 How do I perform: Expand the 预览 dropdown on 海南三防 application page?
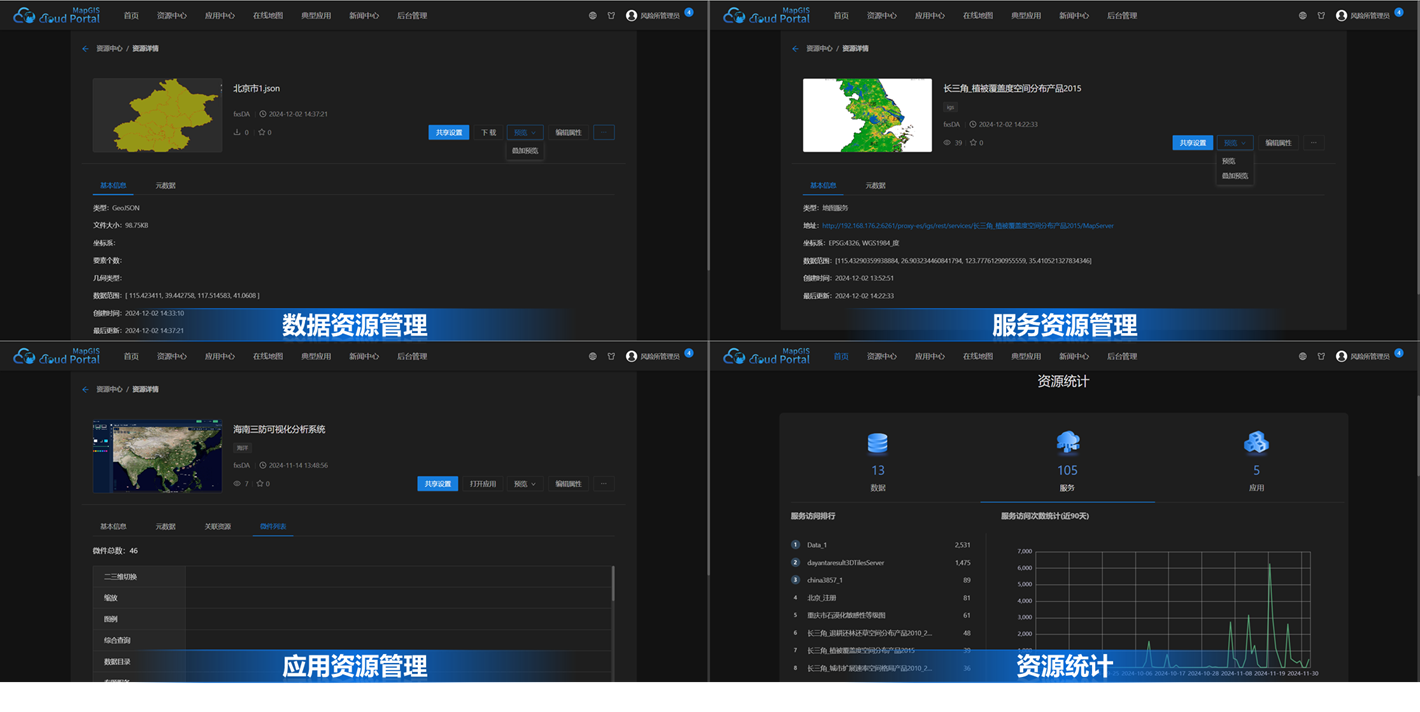pyautogui.click(x=525, y=484)
